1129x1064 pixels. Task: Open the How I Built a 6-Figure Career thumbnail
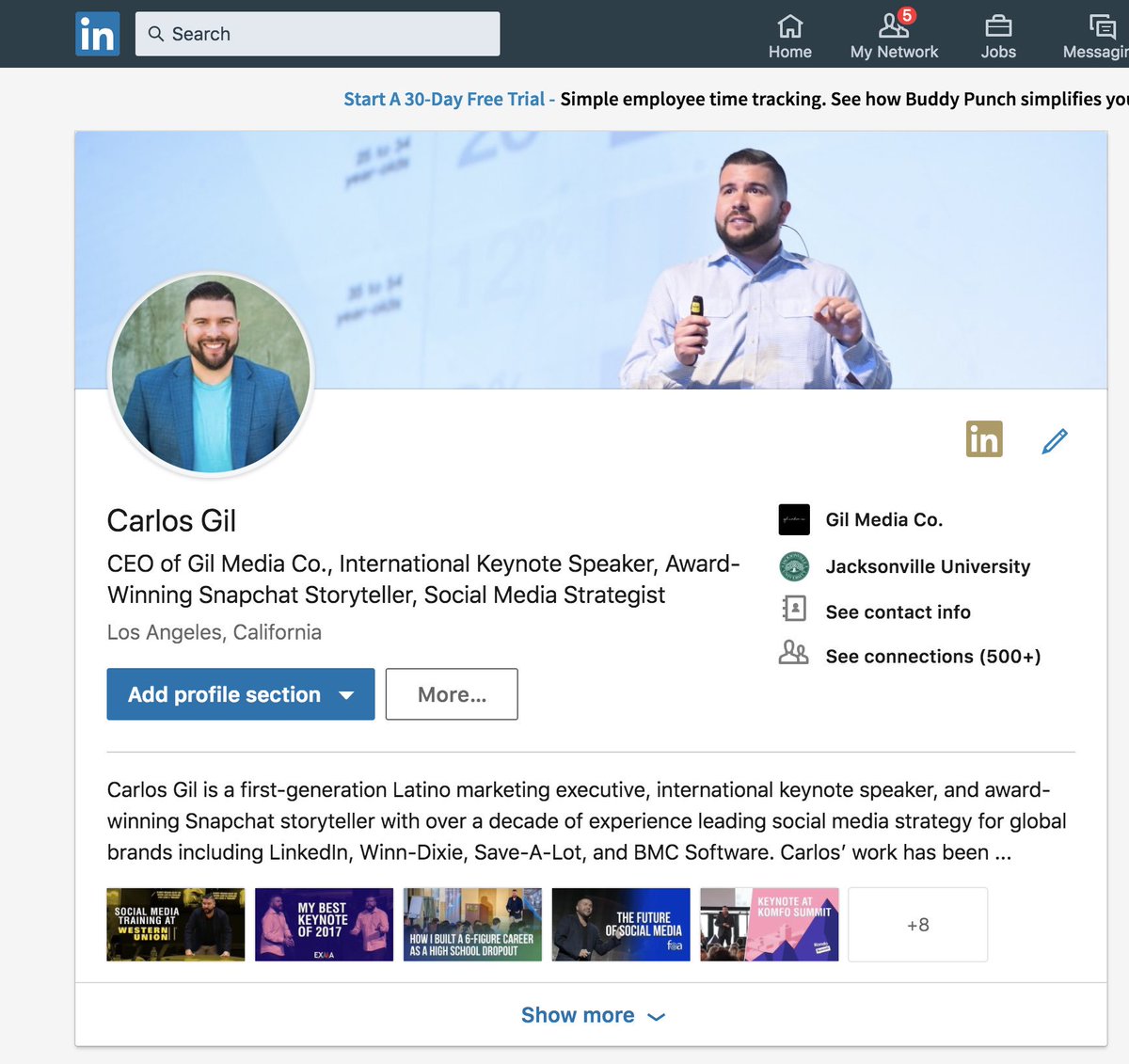(472, 925)
